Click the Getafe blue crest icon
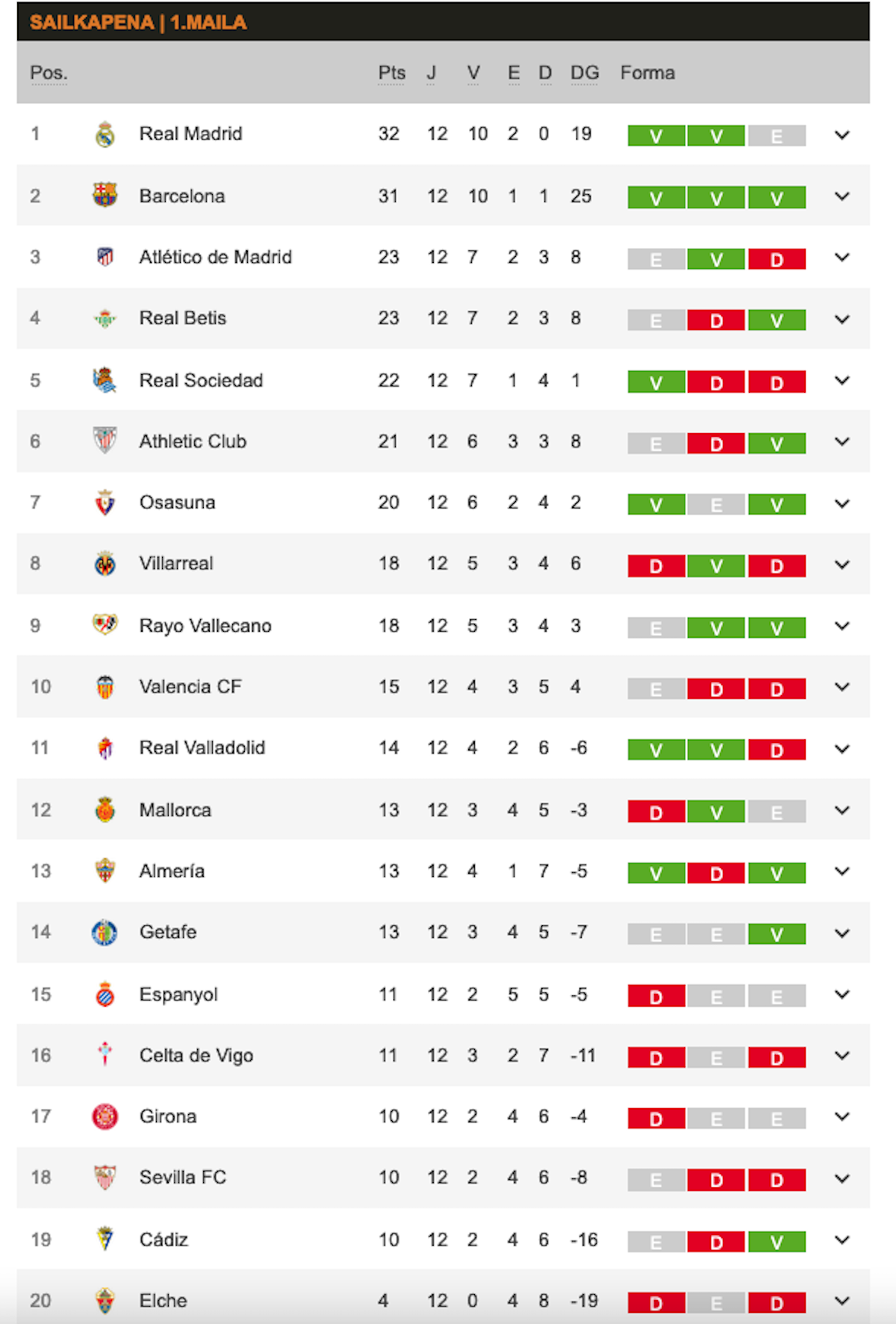The image size is (896, 1324). 105,932
